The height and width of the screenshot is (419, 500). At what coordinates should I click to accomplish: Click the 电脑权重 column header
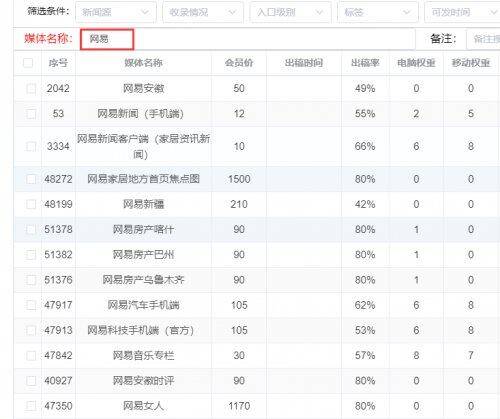416,63
